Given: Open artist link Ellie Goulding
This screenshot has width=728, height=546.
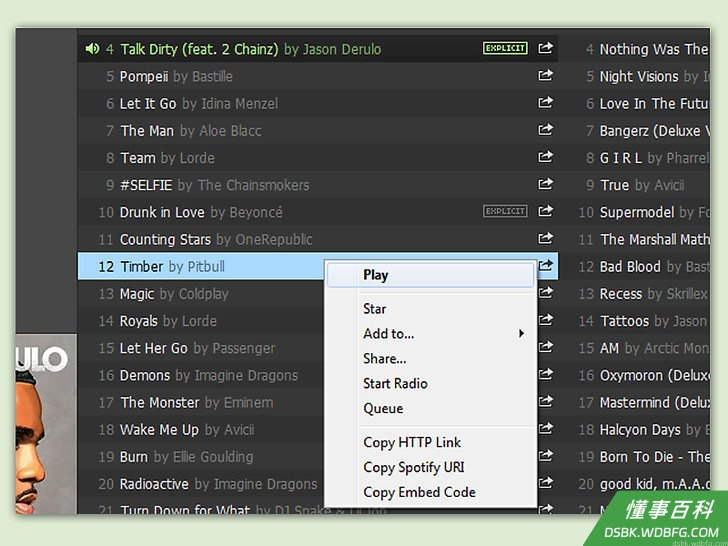Looking at the screenshot, I should tap(213, 457).
